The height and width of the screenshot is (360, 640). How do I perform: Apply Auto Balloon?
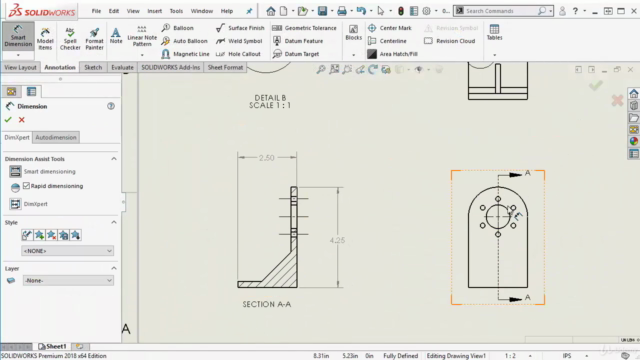[184, 41]
